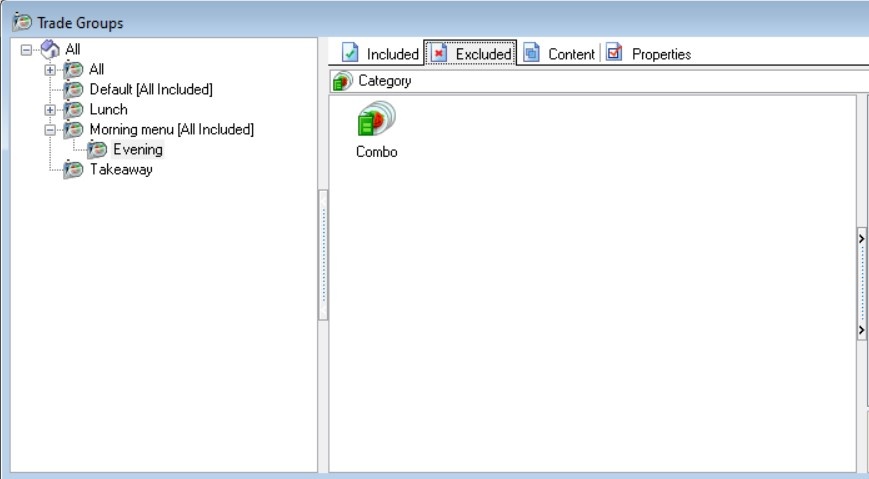Open the Properties tab

click(660, 54)
